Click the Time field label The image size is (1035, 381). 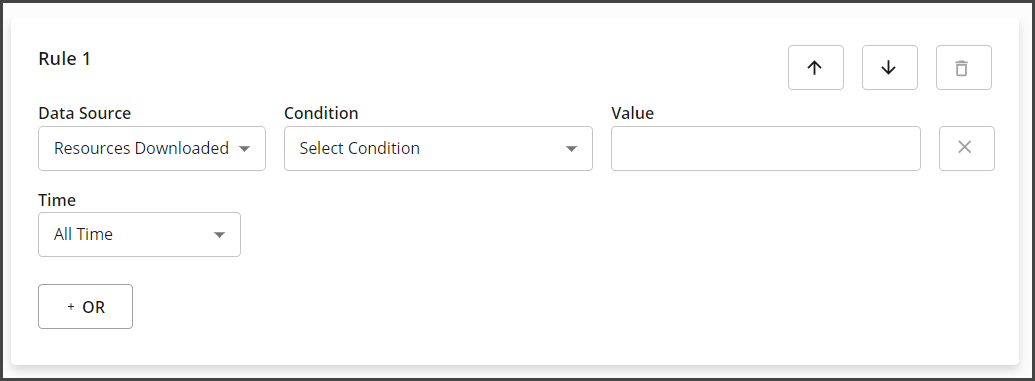(57, 199)
